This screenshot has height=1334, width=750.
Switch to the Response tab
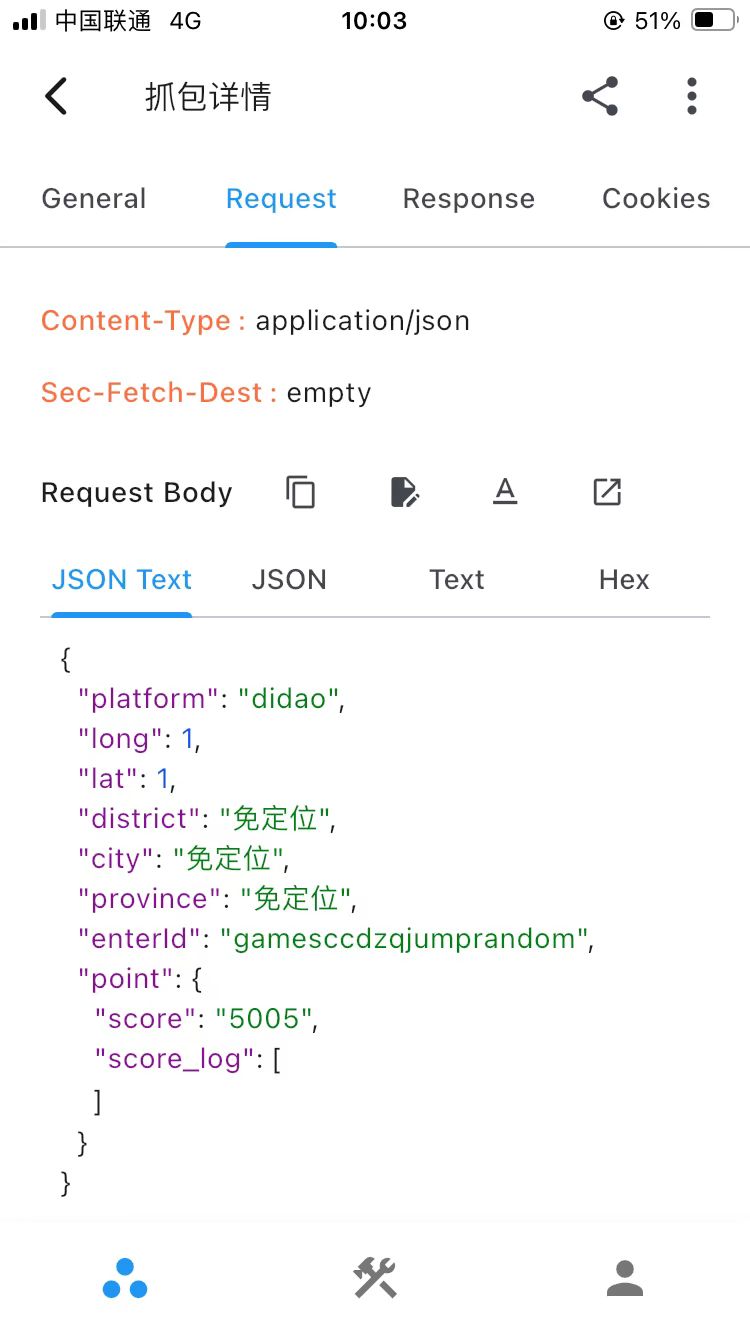click(x=468, y=199)
